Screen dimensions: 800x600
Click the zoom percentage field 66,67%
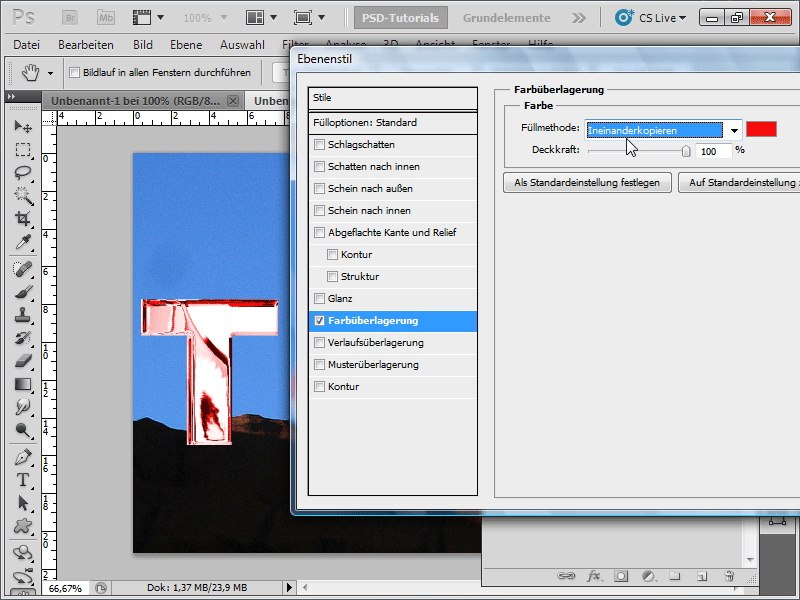click(x=65, y=588)
